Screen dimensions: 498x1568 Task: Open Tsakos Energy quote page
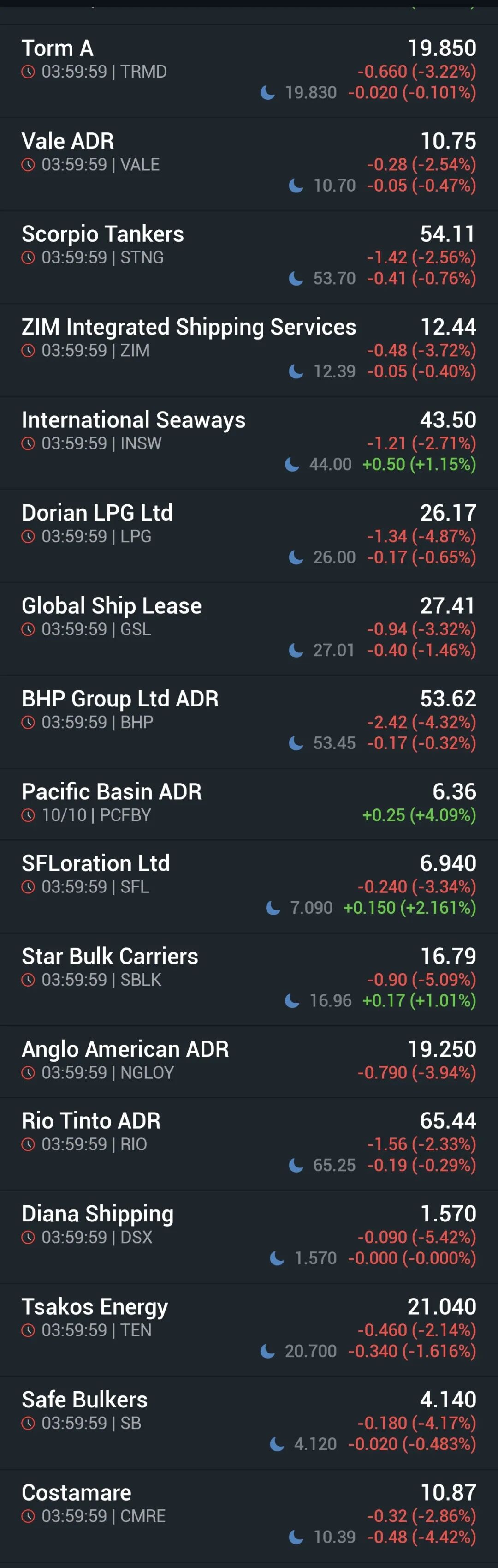pos(95,1306)
